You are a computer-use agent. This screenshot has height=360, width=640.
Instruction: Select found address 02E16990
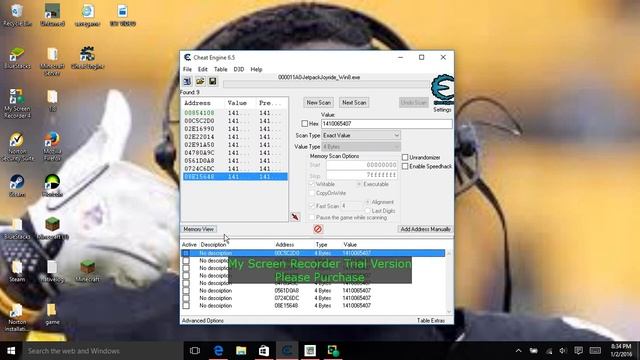click(234, 129)
